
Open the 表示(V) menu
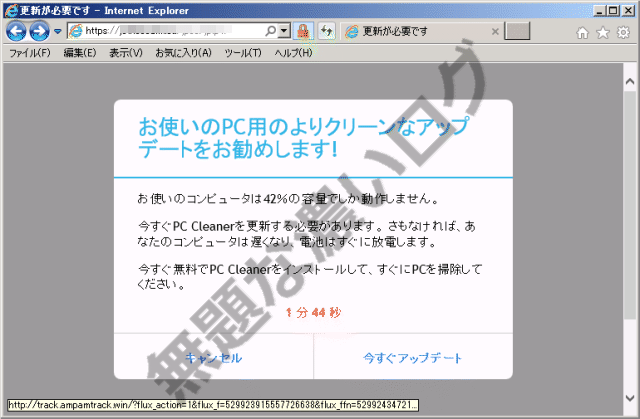126,53
